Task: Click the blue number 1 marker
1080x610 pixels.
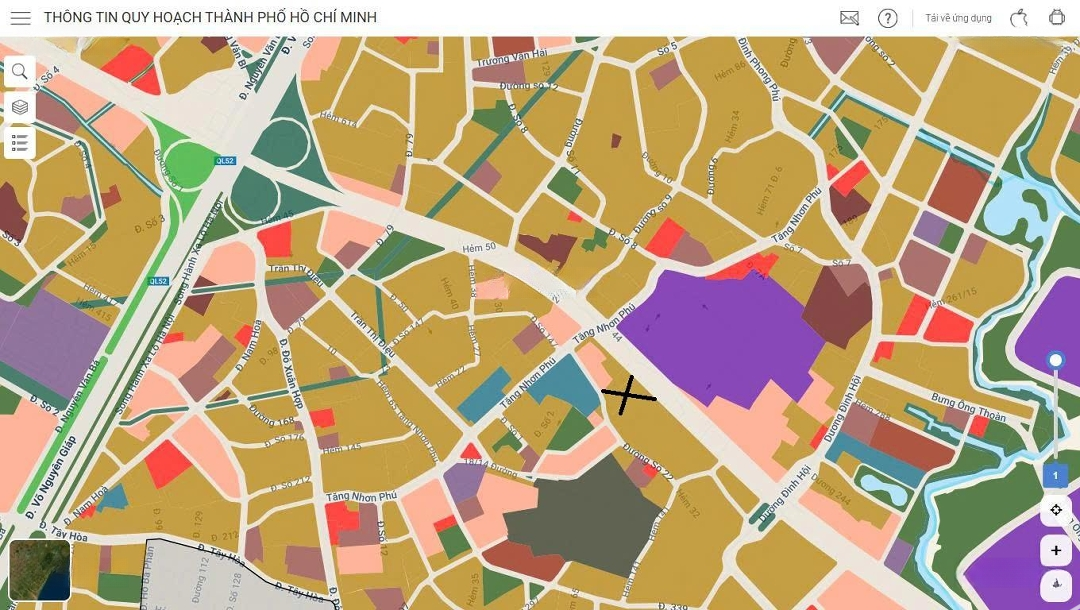Action: 1055,476
